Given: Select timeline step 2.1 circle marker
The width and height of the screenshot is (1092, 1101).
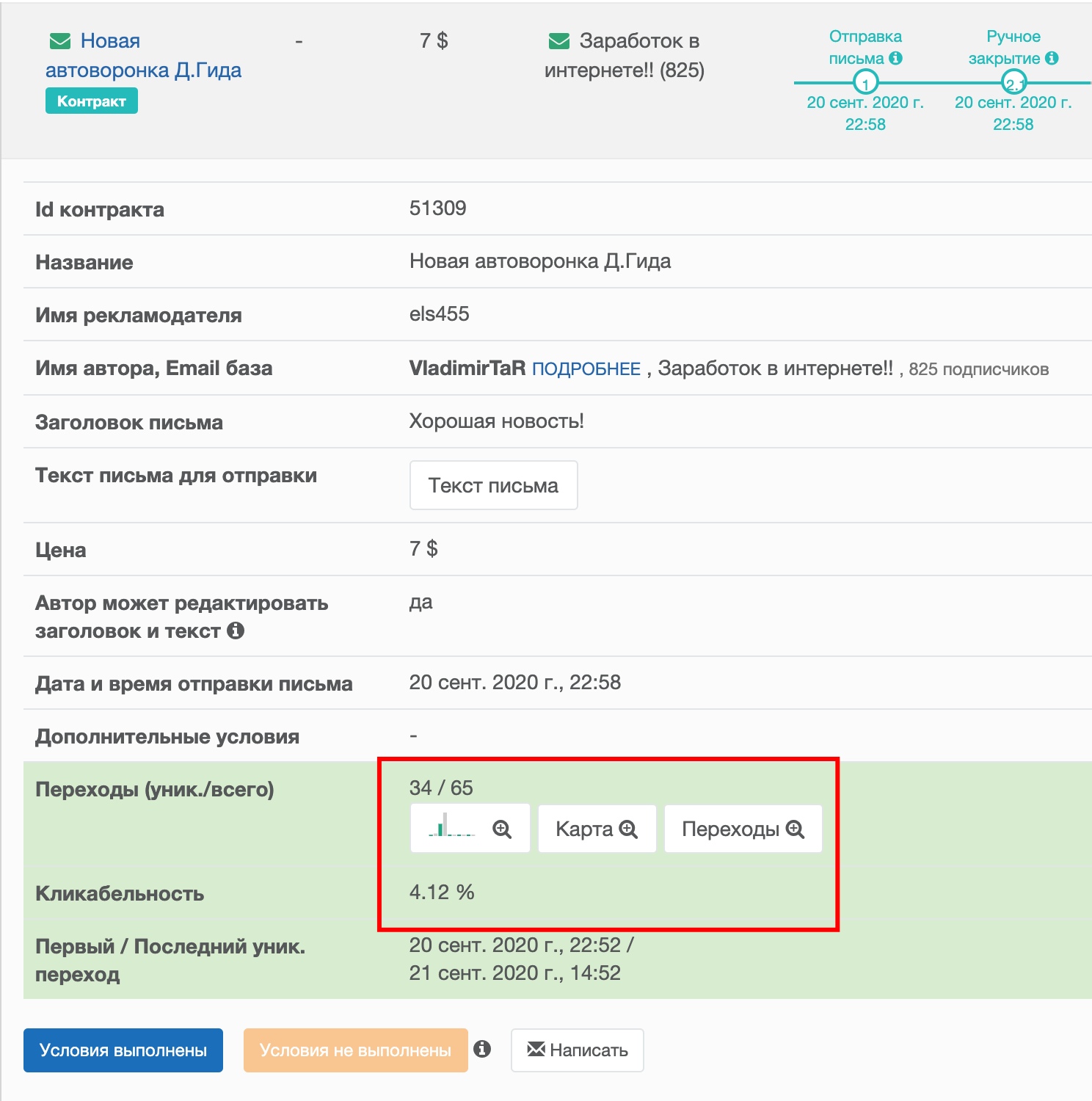Looking at the screenshot, I should coord(1014,82).
